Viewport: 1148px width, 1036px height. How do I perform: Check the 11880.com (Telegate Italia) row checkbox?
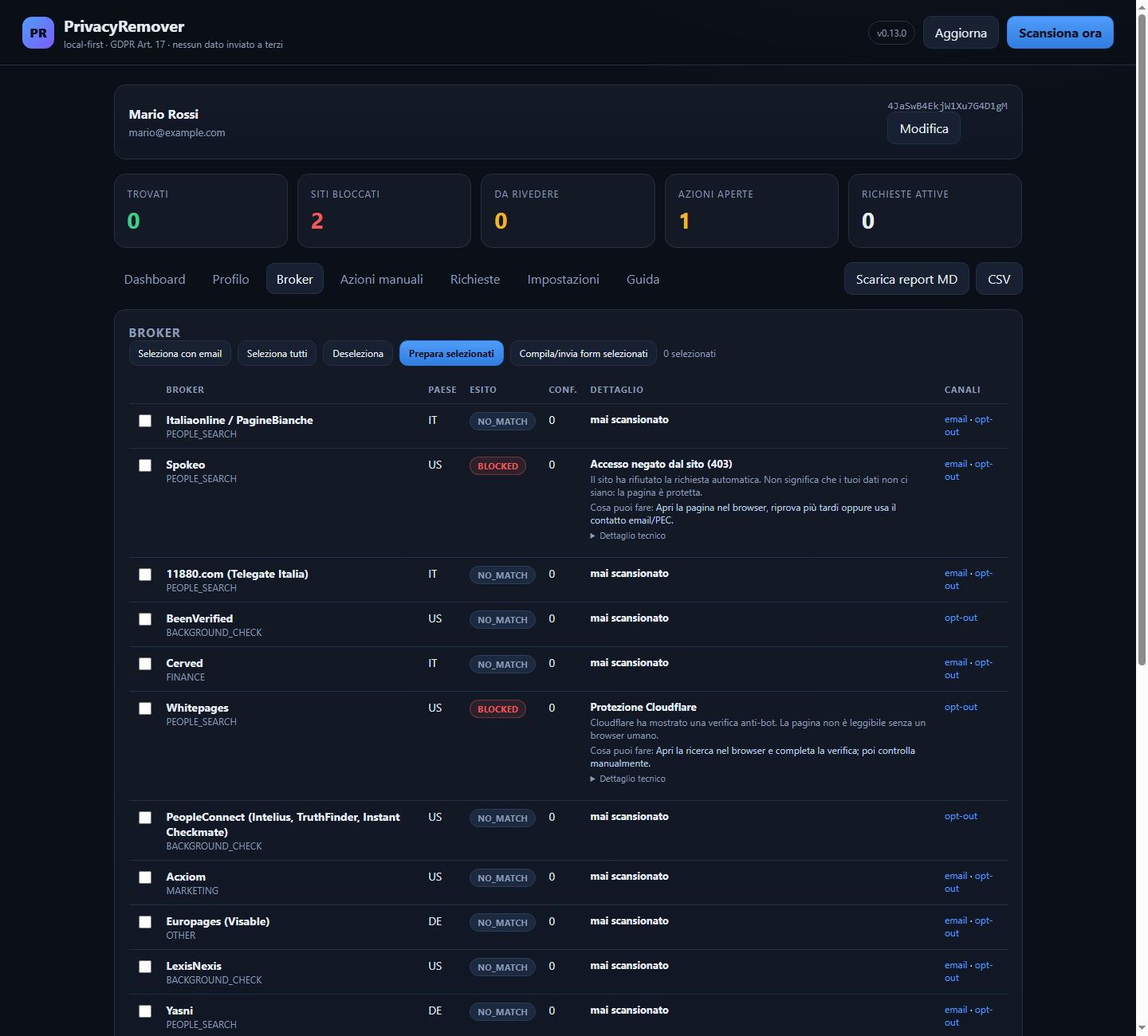(145, 575)
